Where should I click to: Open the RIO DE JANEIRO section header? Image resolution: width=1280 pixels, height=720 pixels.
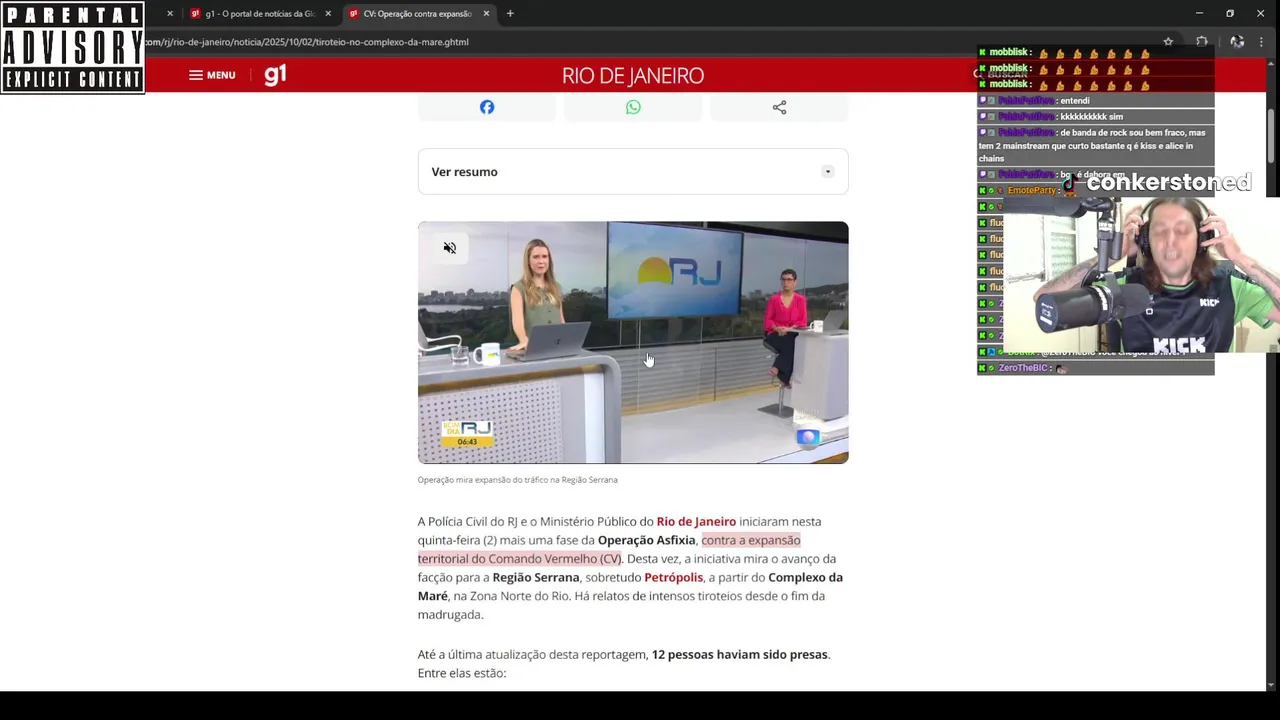(633, 76)
